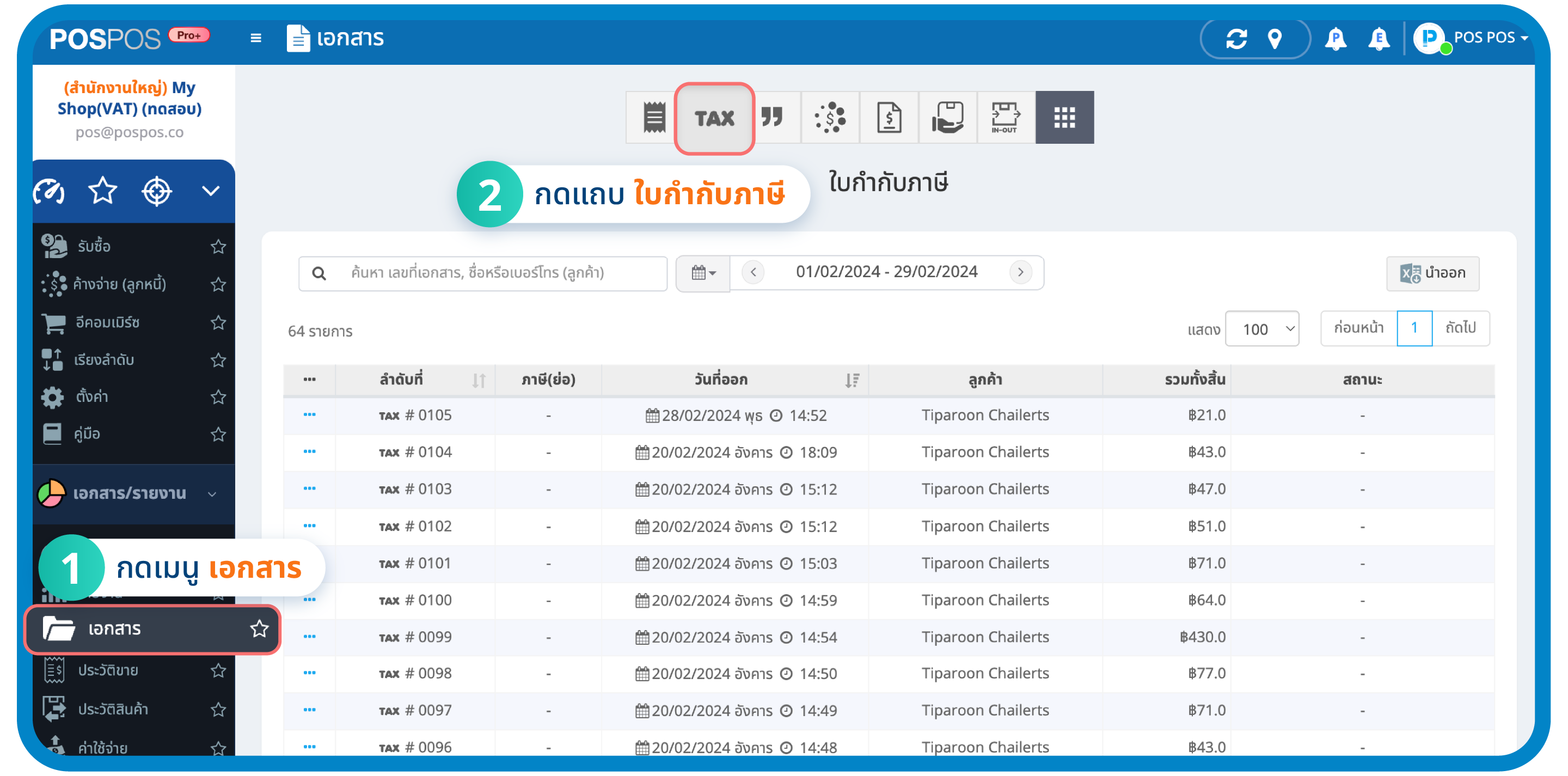The image size is (1568, 776).
Task: Toggle favorite star for รับซื้อ menu
Action: point(218,247)
